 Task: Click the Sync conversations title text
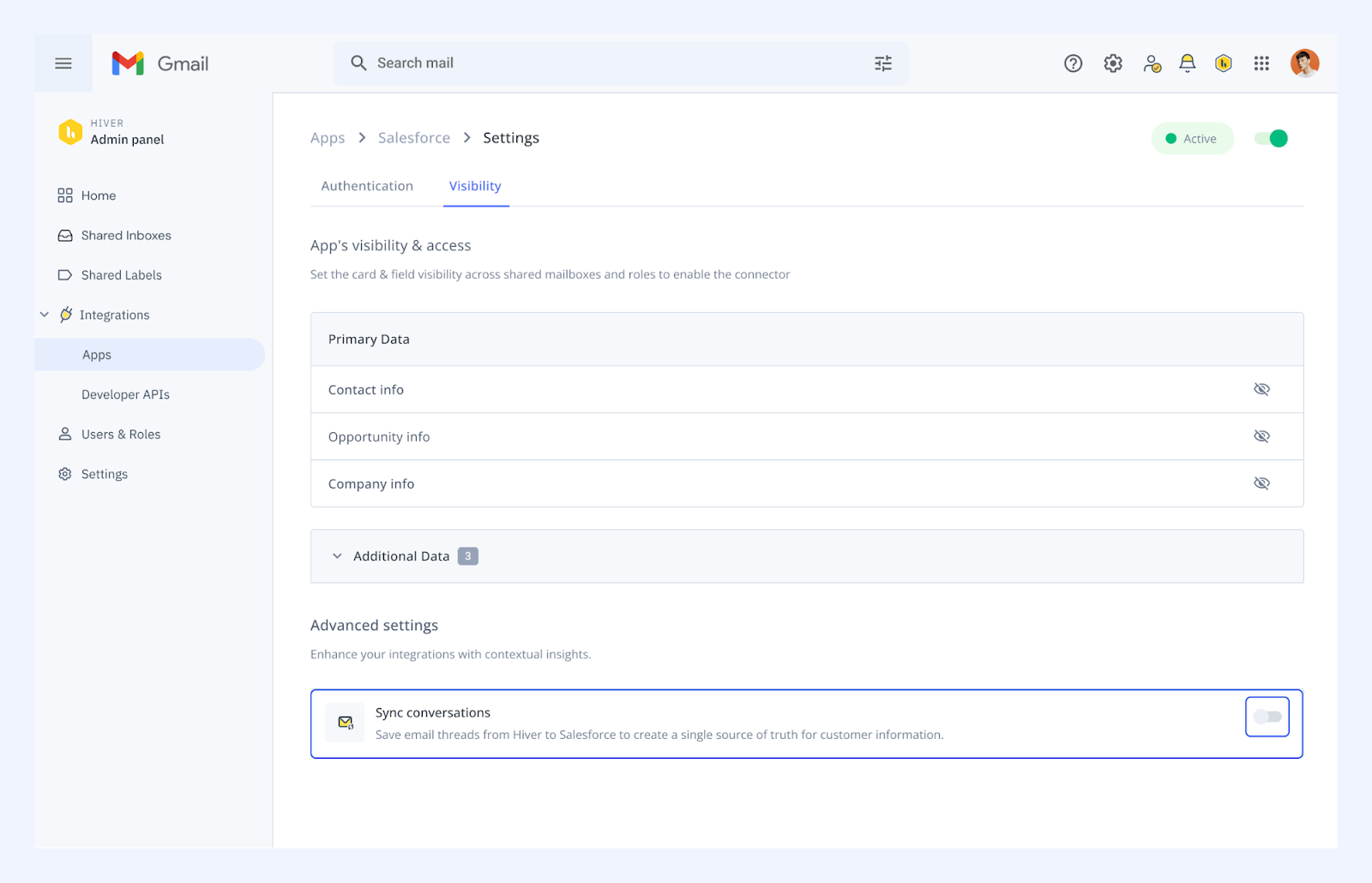433,712
